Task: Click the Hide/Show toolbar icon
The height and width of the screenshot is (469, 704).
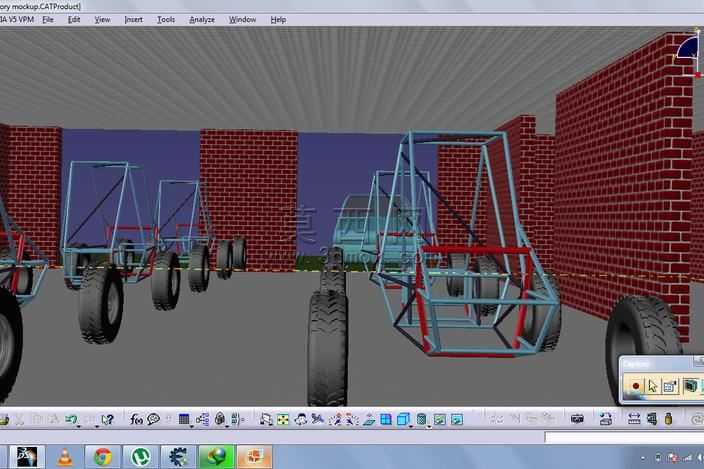Action: click(x=440, y=419)
